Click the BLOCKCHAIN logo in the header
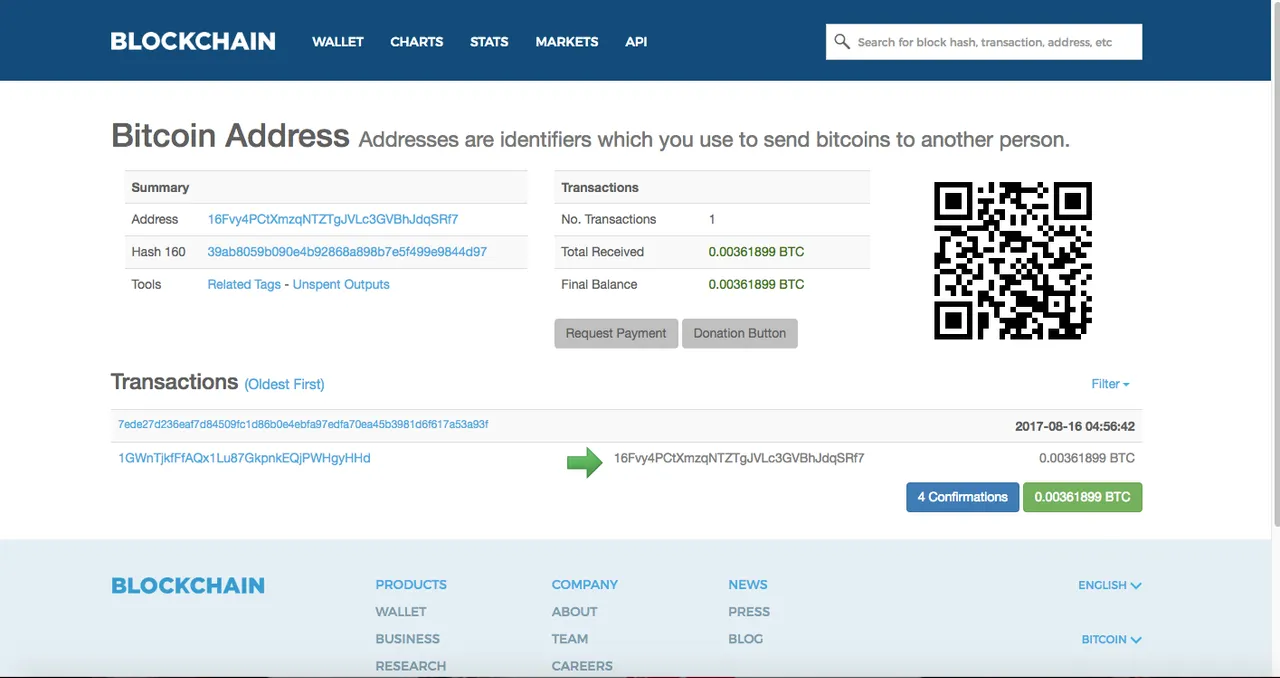Viewport: 1280px width, 678px height. [193, 42]
